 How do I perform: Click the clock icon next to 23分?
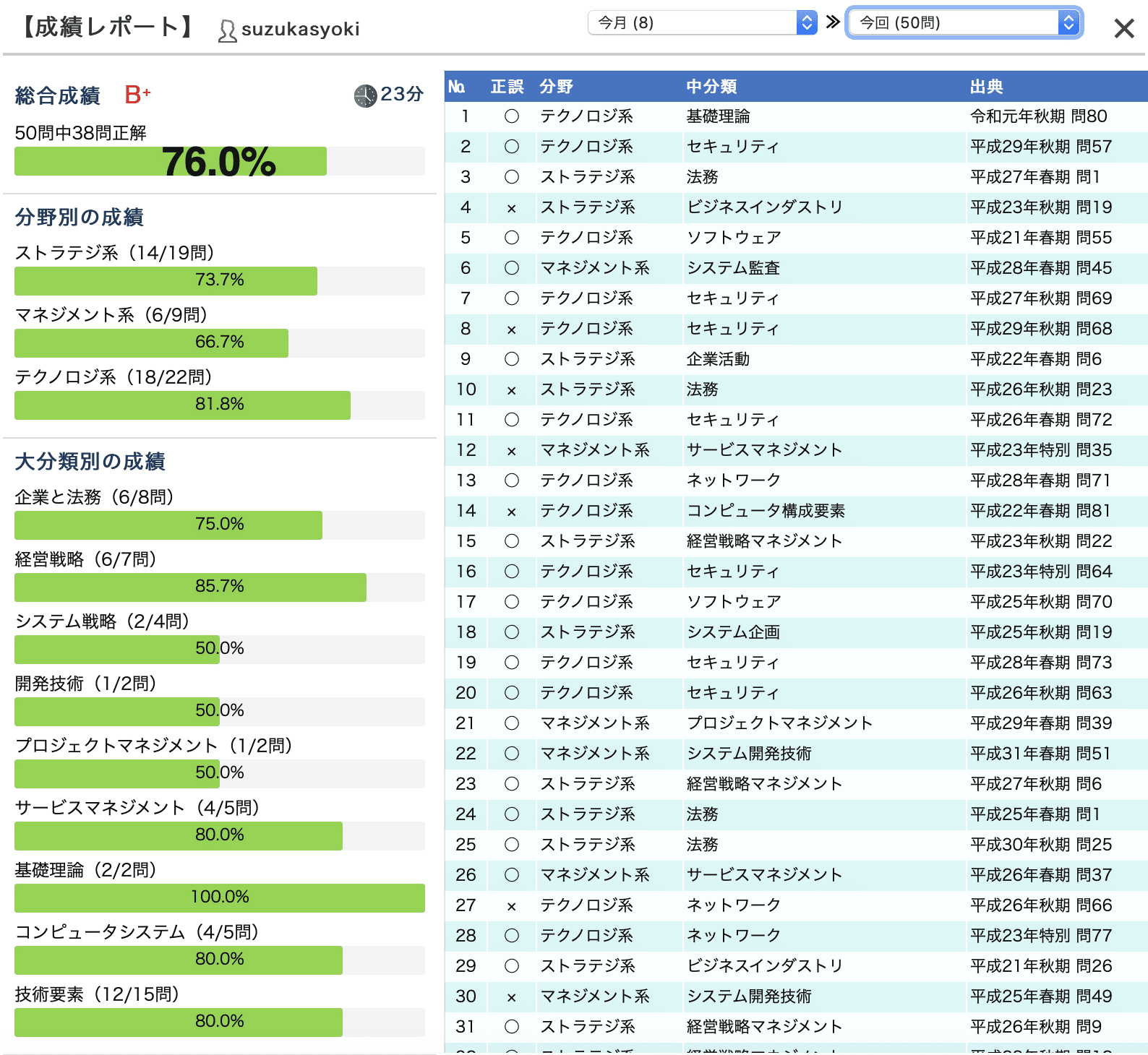coord(365,95)
